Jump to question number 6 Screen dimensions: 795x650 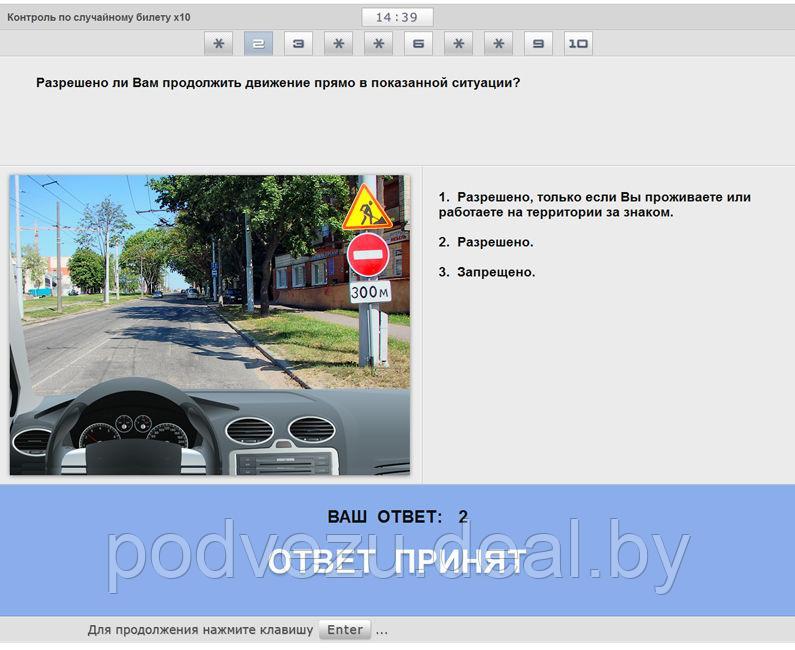418,43
